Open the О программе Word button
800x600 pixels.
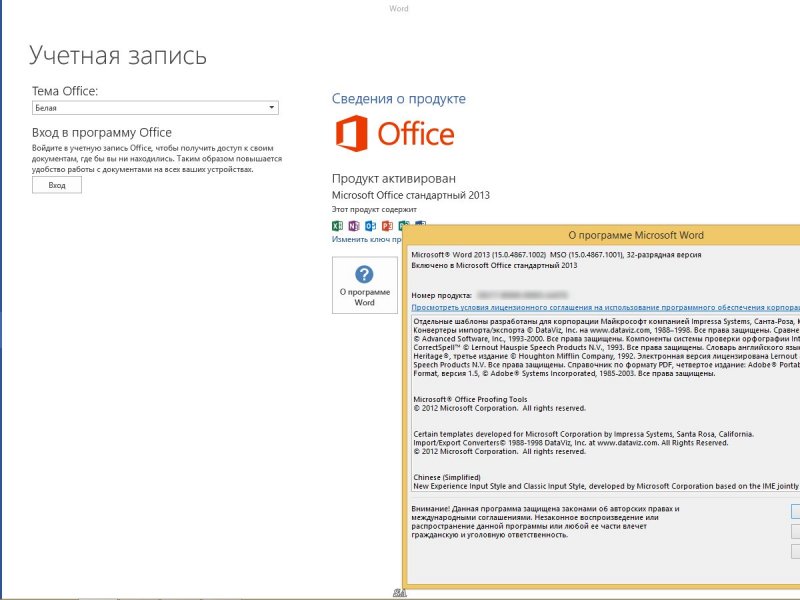click(x=364, y=285)
